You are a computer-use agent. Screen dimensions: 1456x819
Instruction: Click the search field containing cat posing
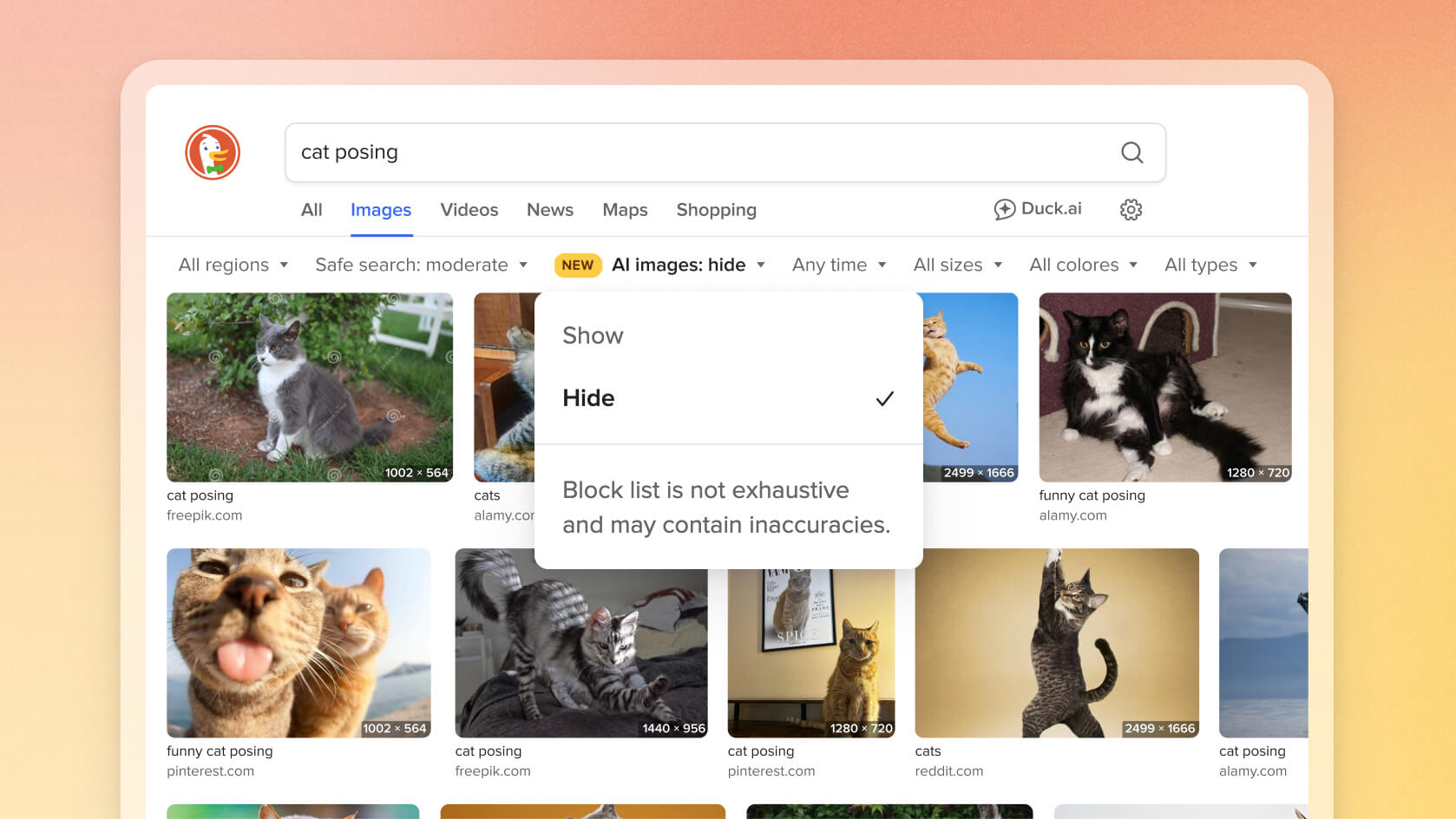pos(694,153)
